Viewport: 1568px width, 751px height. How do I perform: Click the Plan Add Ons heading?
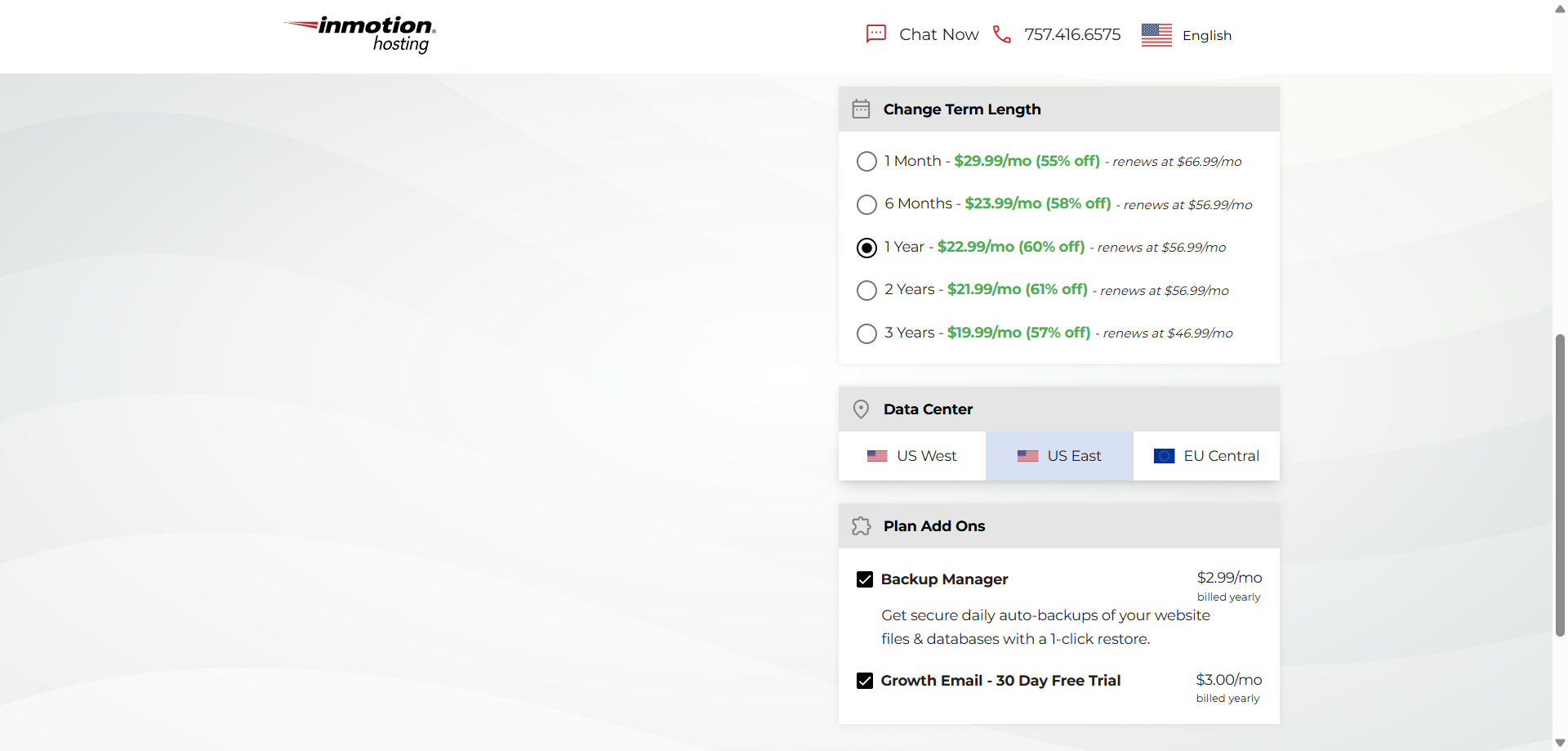934,526
